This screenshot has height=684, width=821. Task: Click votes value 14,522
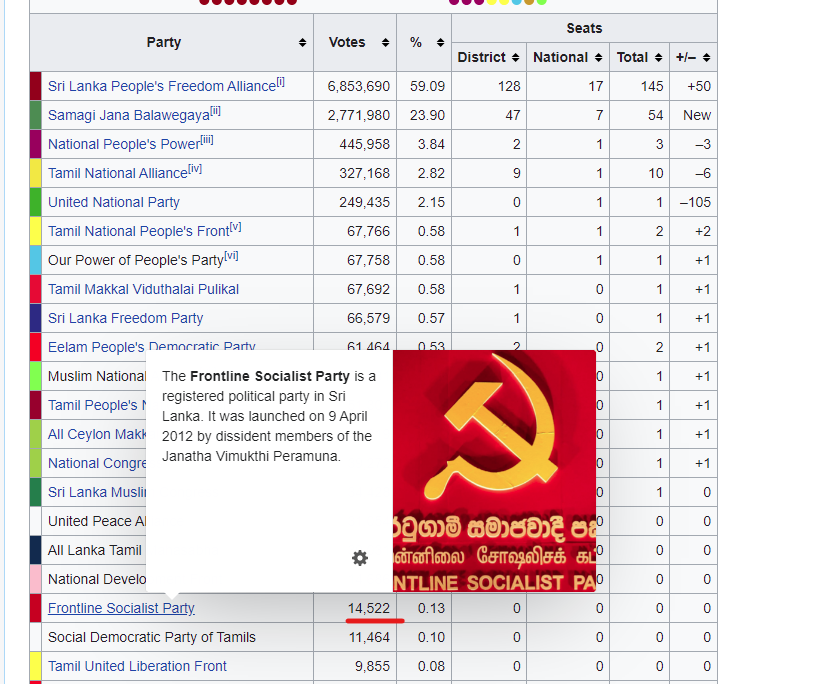point(369,608)
